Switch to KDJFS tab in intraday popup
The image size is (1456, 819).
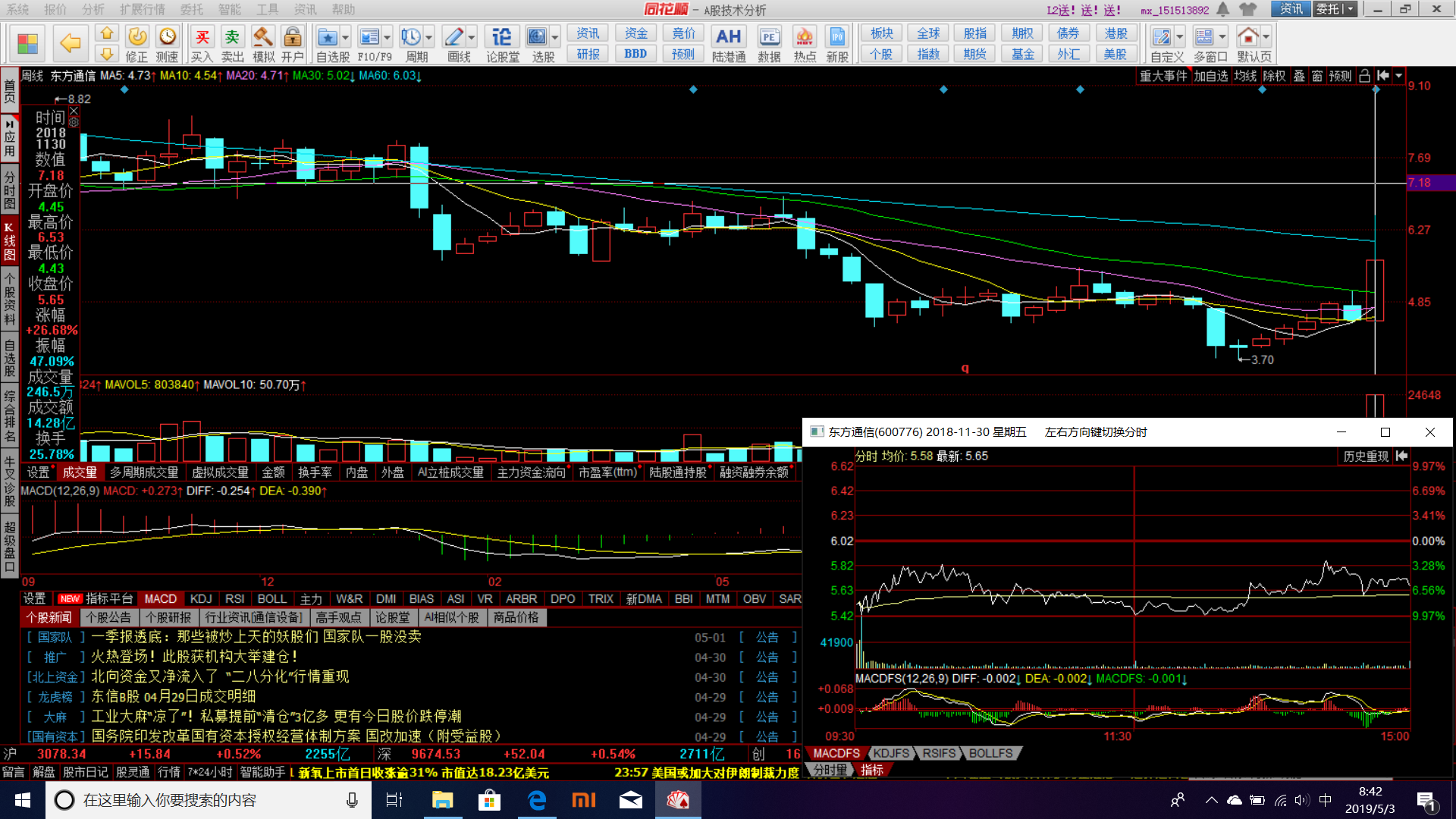point(890,754)
